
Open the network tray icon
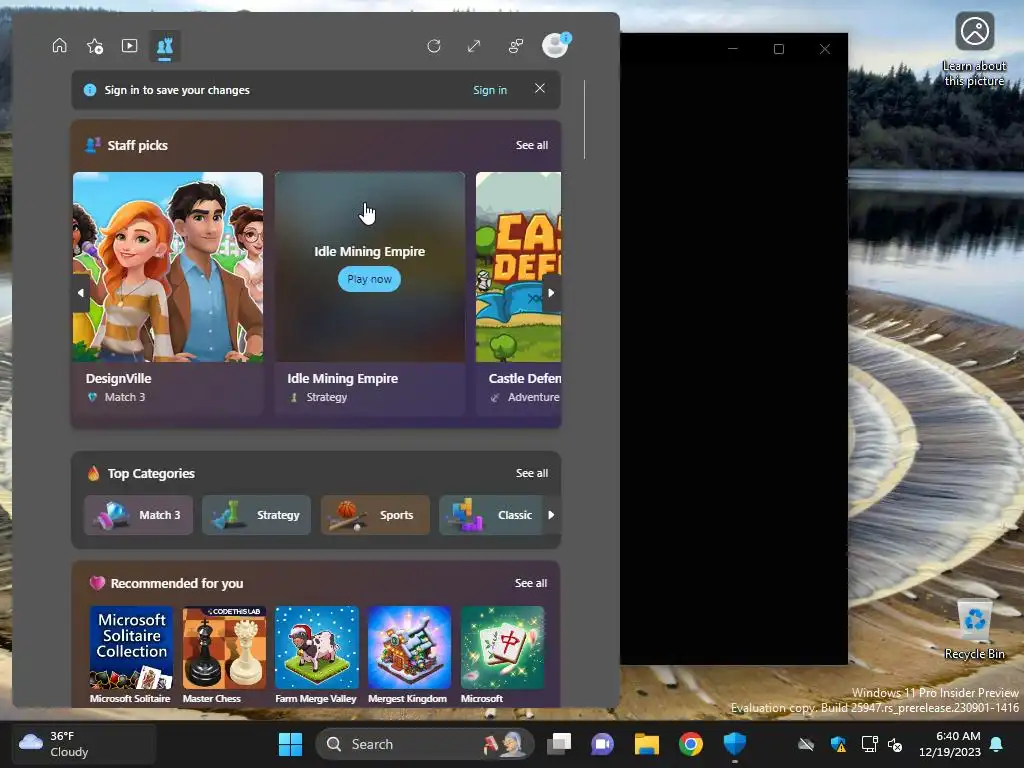pyautogui.click(x=869, y=744)
